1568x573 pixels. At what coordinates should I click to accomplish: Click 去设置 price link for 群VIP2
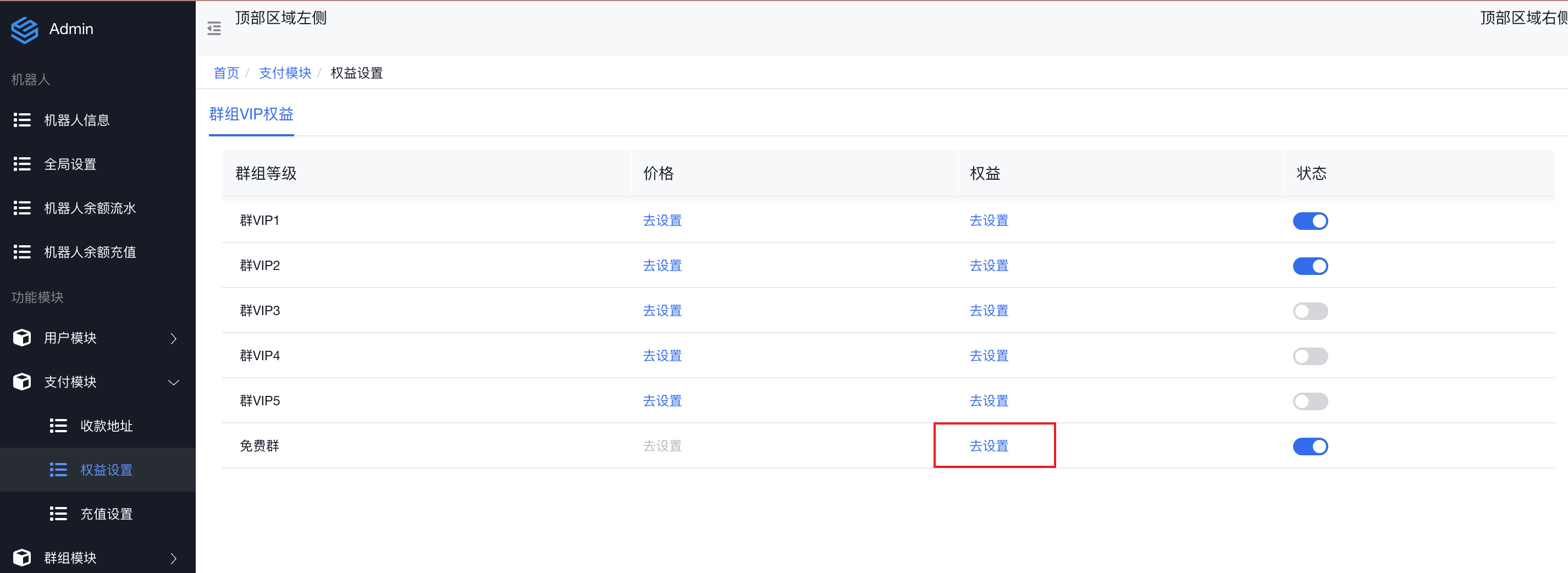pos(662,266)
